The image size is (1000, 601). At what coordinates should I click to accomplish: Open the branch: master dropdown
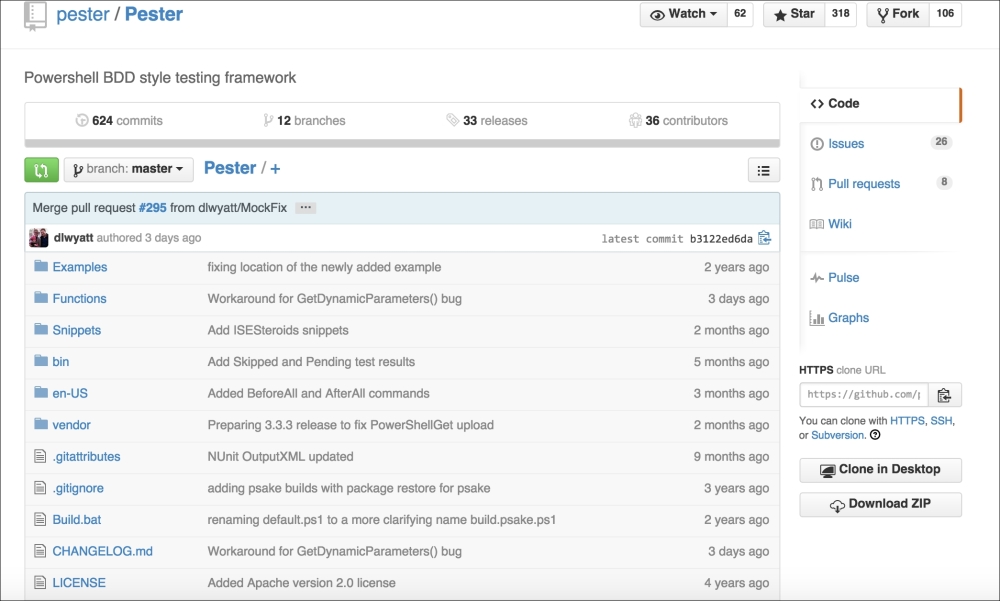coord(128,170)
